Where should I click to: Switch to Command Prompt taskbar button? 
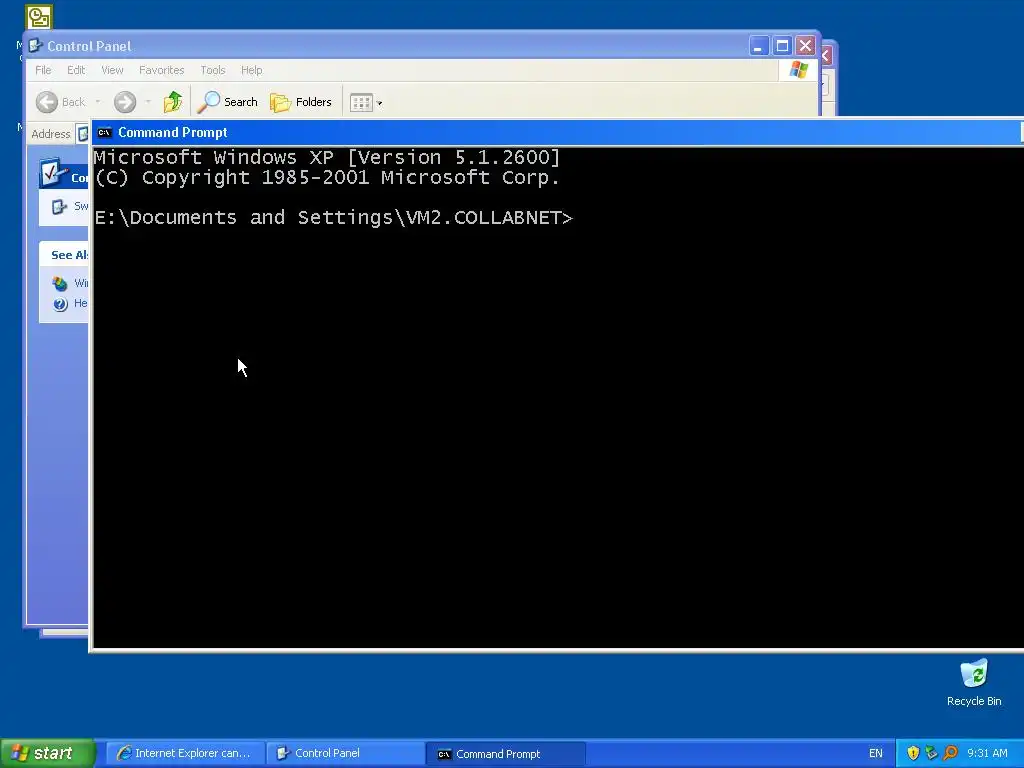(506, 754)
